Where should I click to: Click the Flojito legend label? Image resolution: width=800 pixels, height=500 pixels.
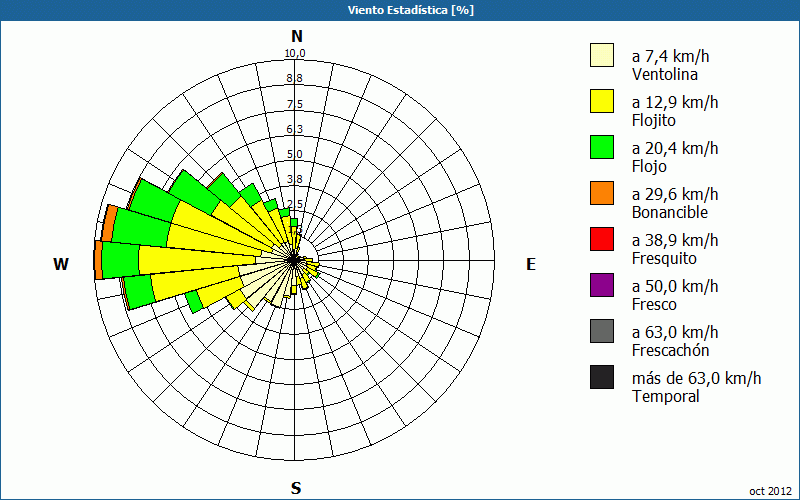654,120
